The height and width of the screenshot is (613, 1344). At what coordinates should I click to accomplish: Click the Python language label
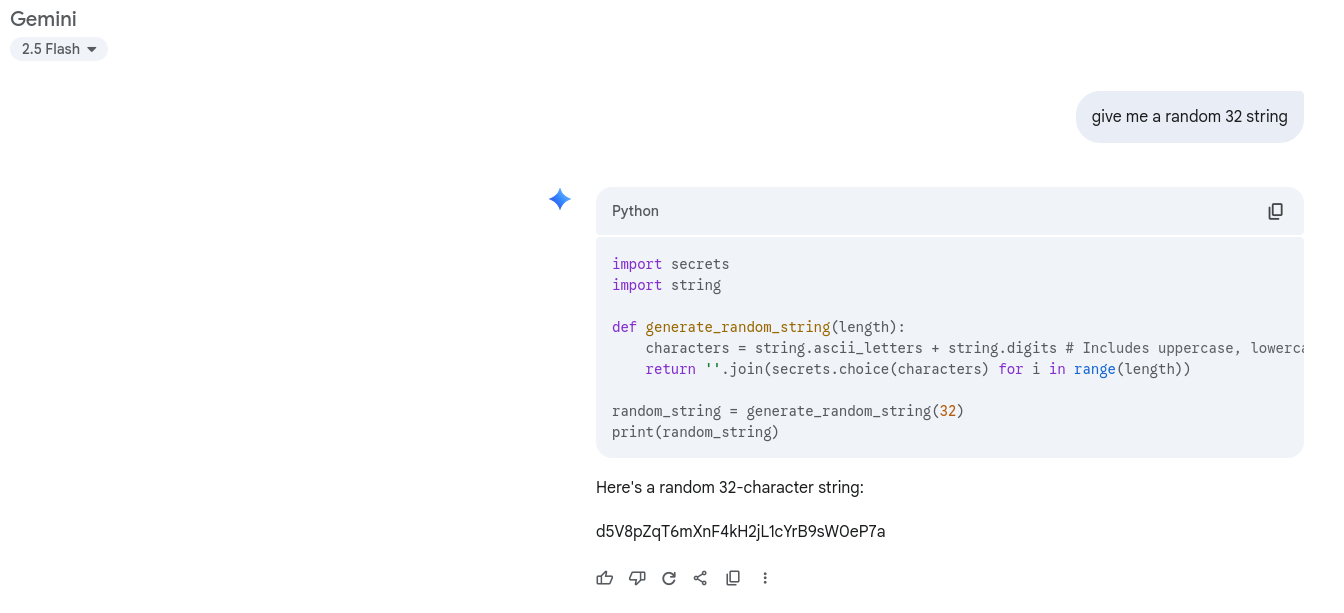point(635,211)
